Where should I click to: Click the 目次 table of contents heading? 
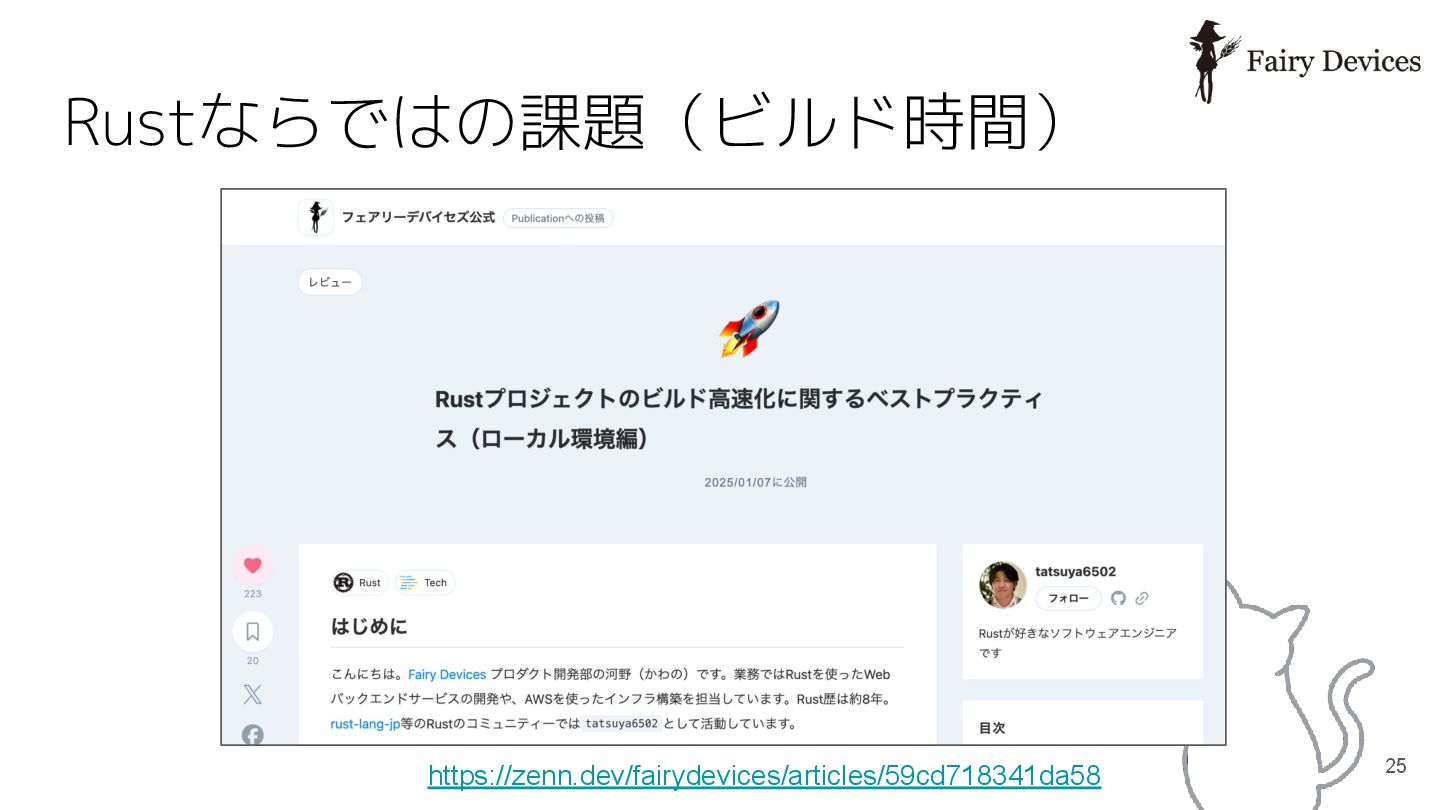pyautogui.click(x=992, y=728)
